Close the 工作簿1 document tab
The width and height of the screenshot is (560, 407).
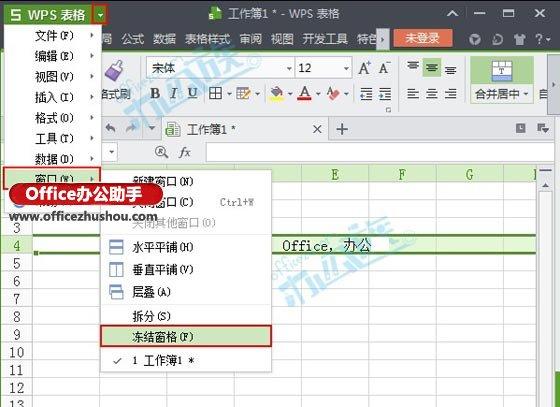[x=317, y=129]
